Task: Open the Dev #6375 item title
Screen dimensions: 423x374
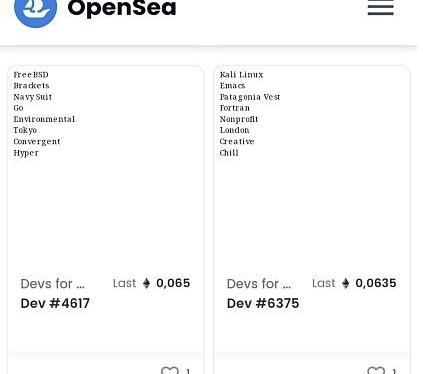Action: click(x=263, y=303)
